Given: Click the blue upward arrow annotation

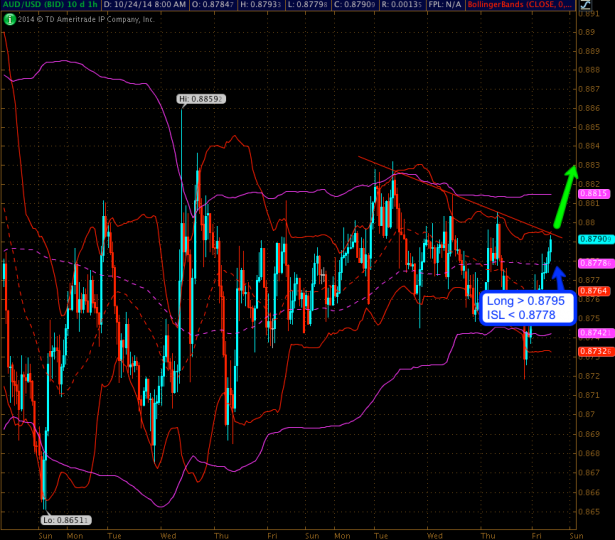Looking at the screenshot, I should 558,276.
